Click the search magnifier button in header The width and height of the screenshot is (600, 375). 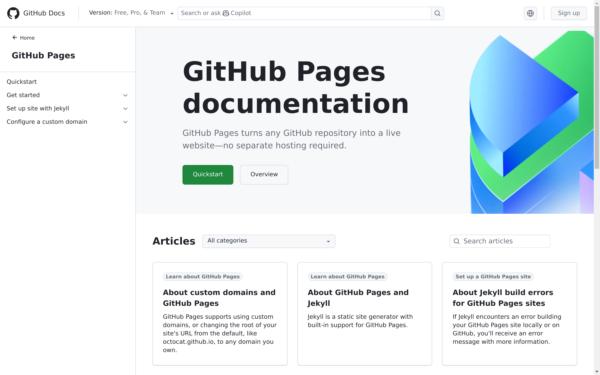click(x=437, y=13)
